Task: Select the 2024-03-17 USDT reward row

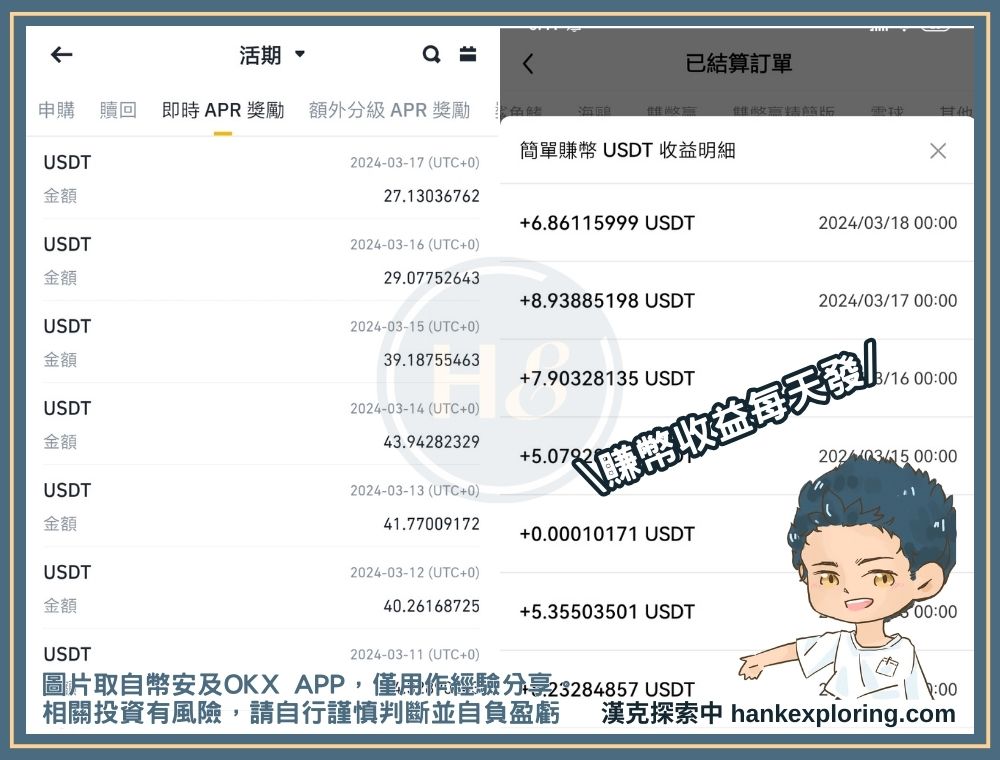Action: tap(261, 179)
